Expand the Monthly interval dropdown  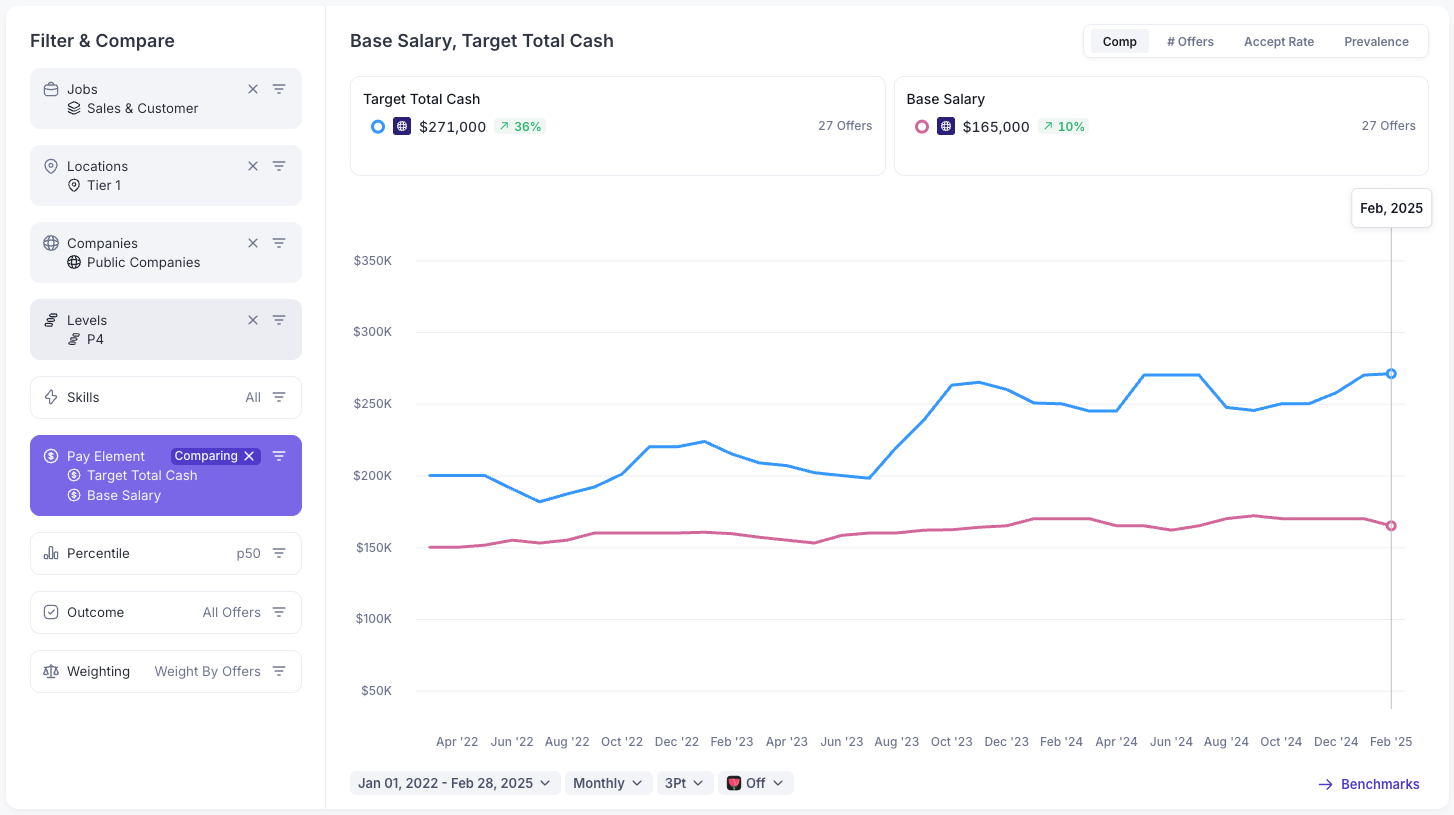tap(609, 783)
